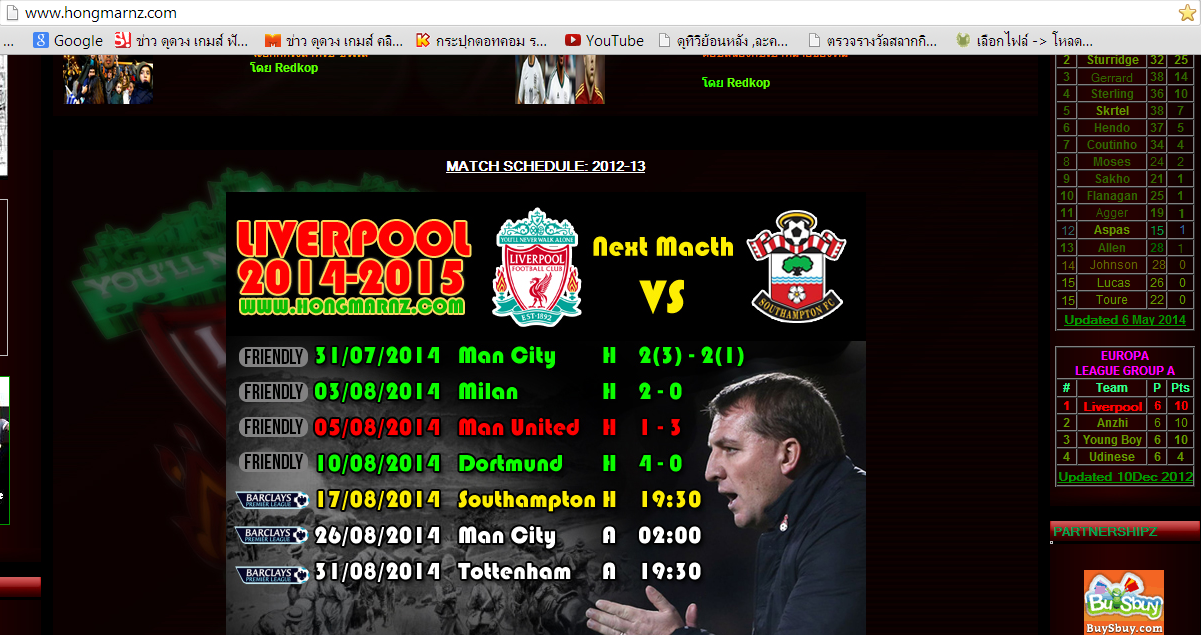Viewport: 1201px width, 635px height.
Task: Click the 1 - 3 score
Action: [660, 428]
